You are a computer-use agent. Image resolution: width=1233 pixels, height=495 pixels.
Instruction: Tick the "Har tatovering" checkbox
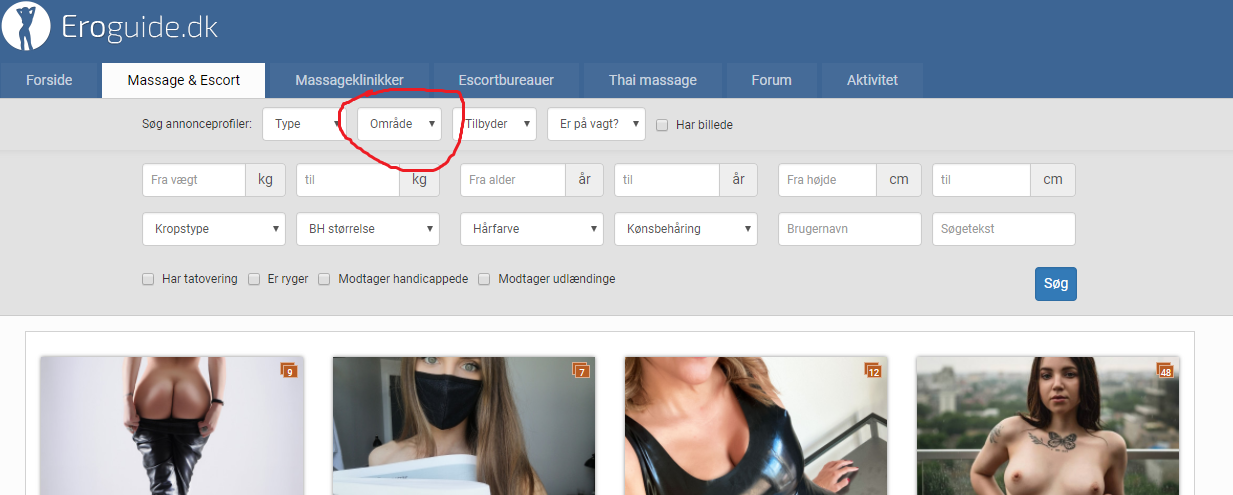(x=148, y=280)
